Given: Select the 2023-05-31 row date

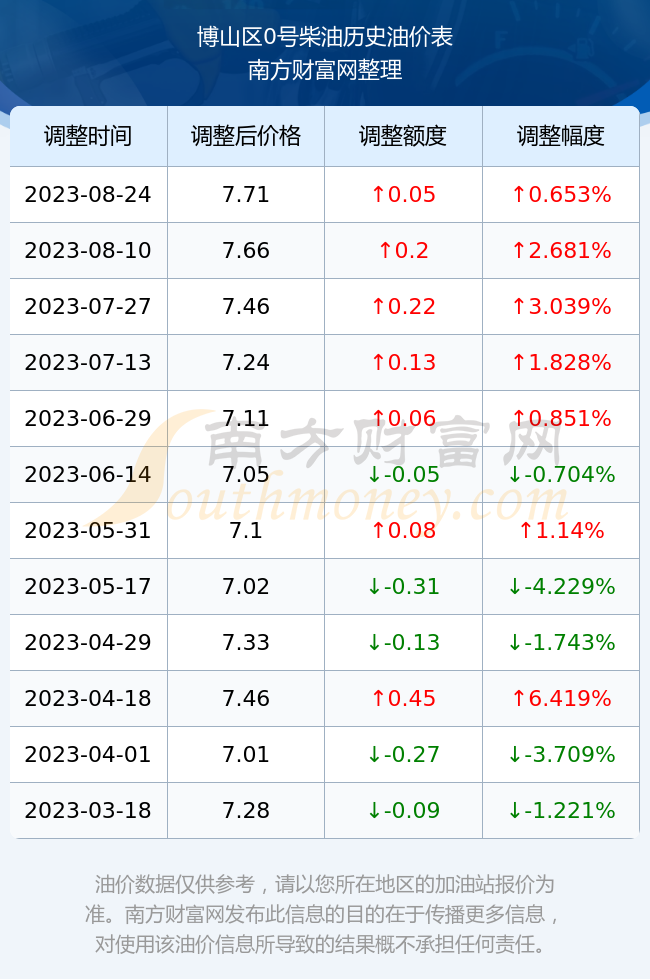Looking at the screenshot, I should tap(88, 530).
